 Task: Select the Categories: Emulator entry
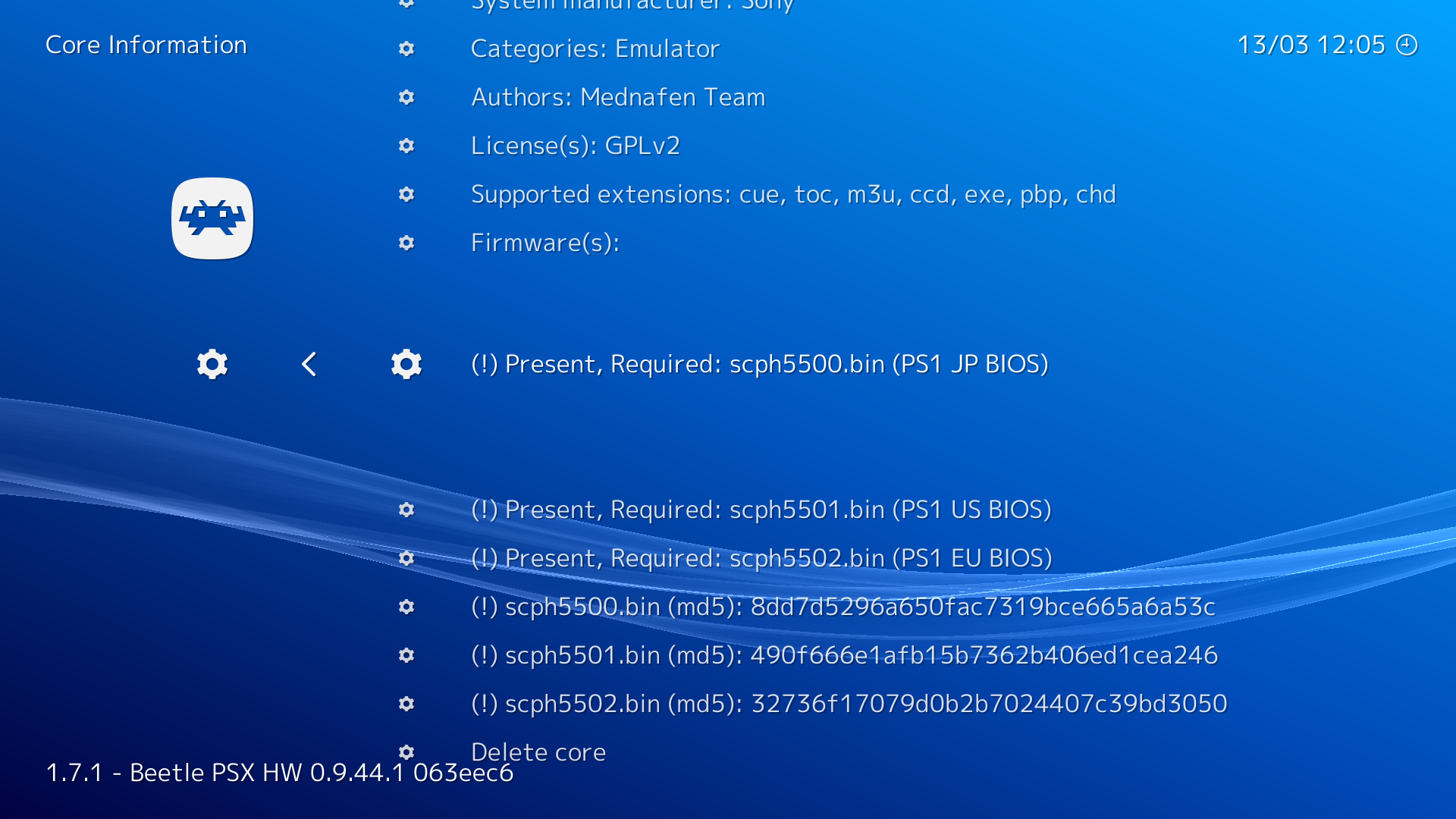tap(595, 49)
